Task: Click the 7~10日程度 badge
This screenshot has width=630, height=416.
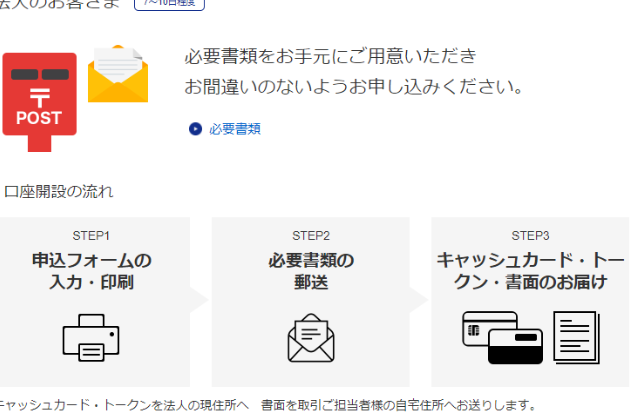Action: coord(169,4)
